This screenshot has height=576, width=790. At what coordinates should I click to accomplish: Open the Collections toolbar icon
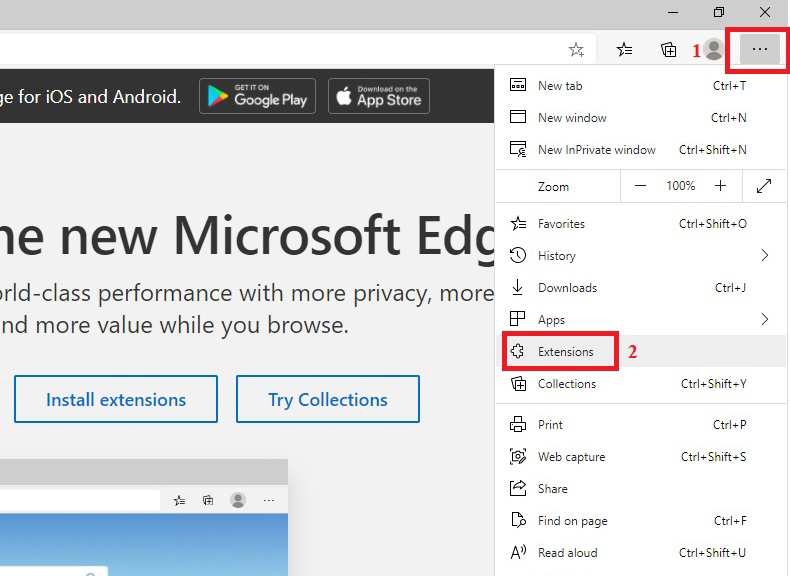pos(669,49)
